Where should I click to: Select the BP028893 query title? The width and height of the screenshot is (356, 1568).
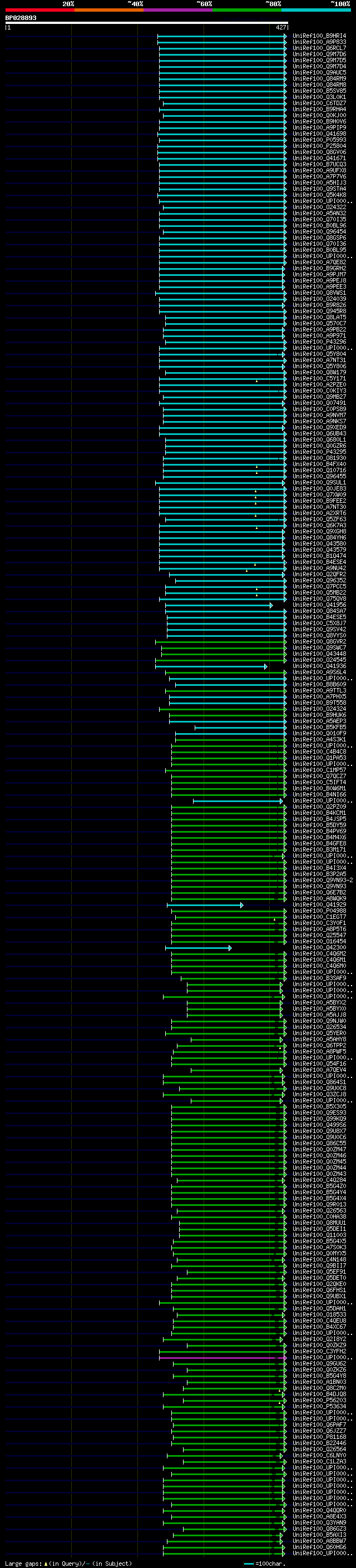point(21,18)
